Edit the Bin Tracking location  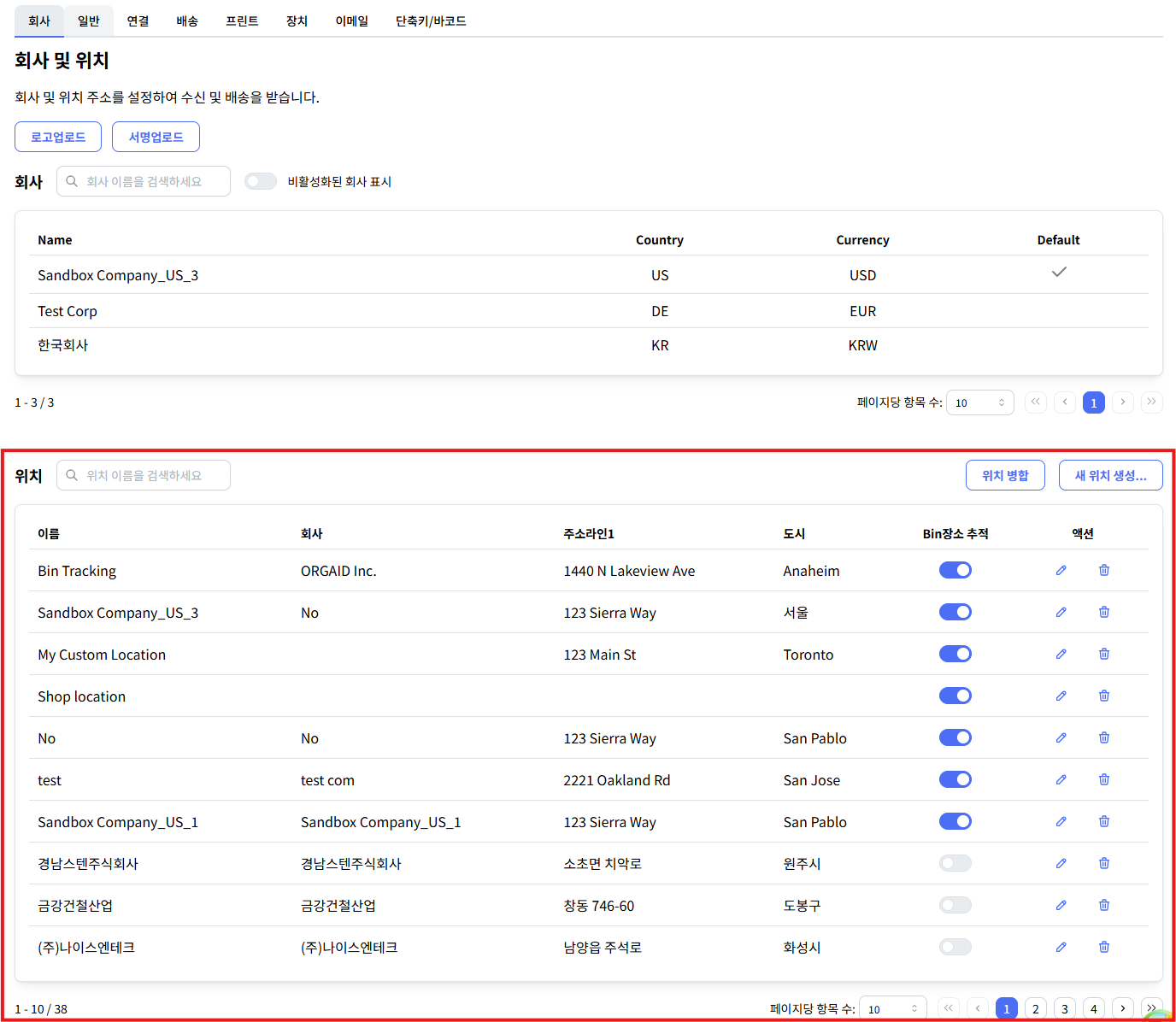[x=1061, y=570]
